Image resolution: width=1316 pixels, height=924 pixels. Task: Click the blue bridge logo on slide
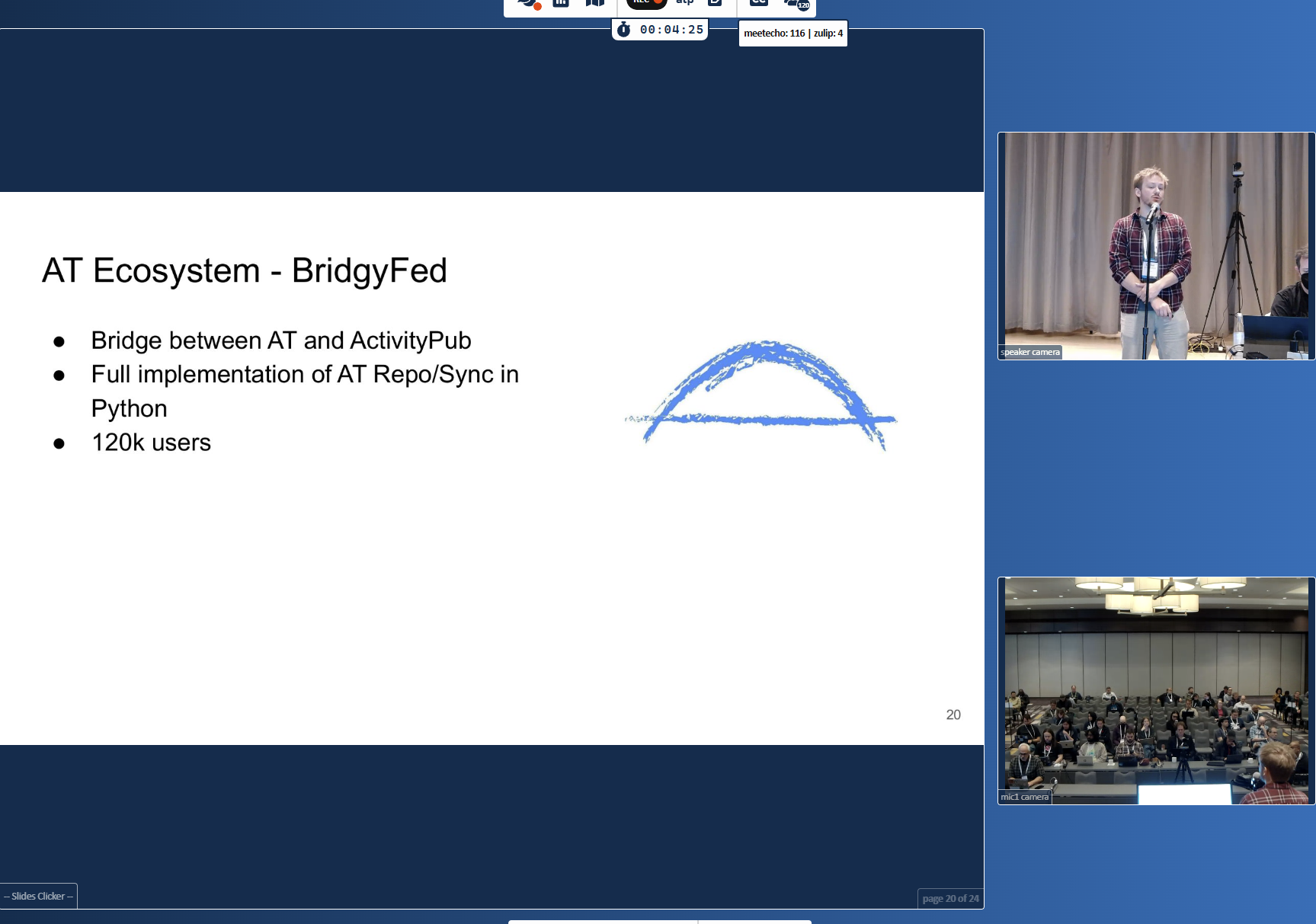pyautogui.click(x=760, y=394)
